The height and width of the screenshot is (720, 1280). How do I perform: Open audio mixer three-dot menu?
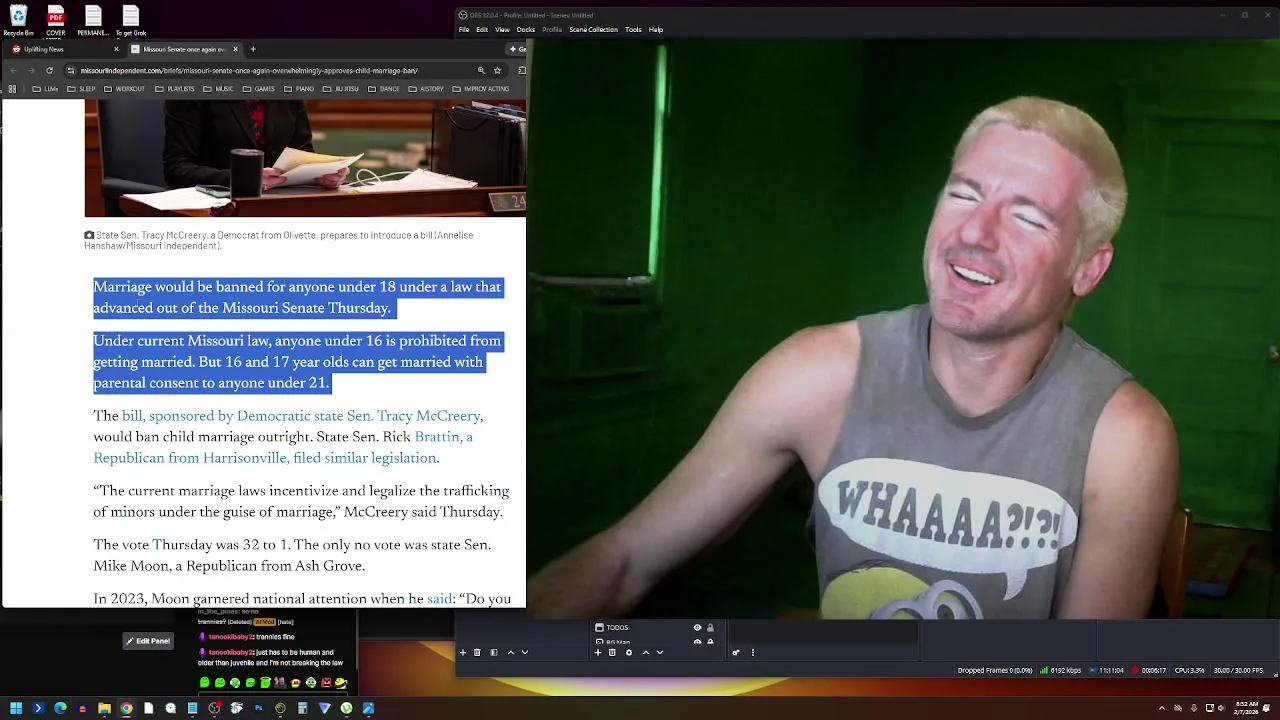753,652
